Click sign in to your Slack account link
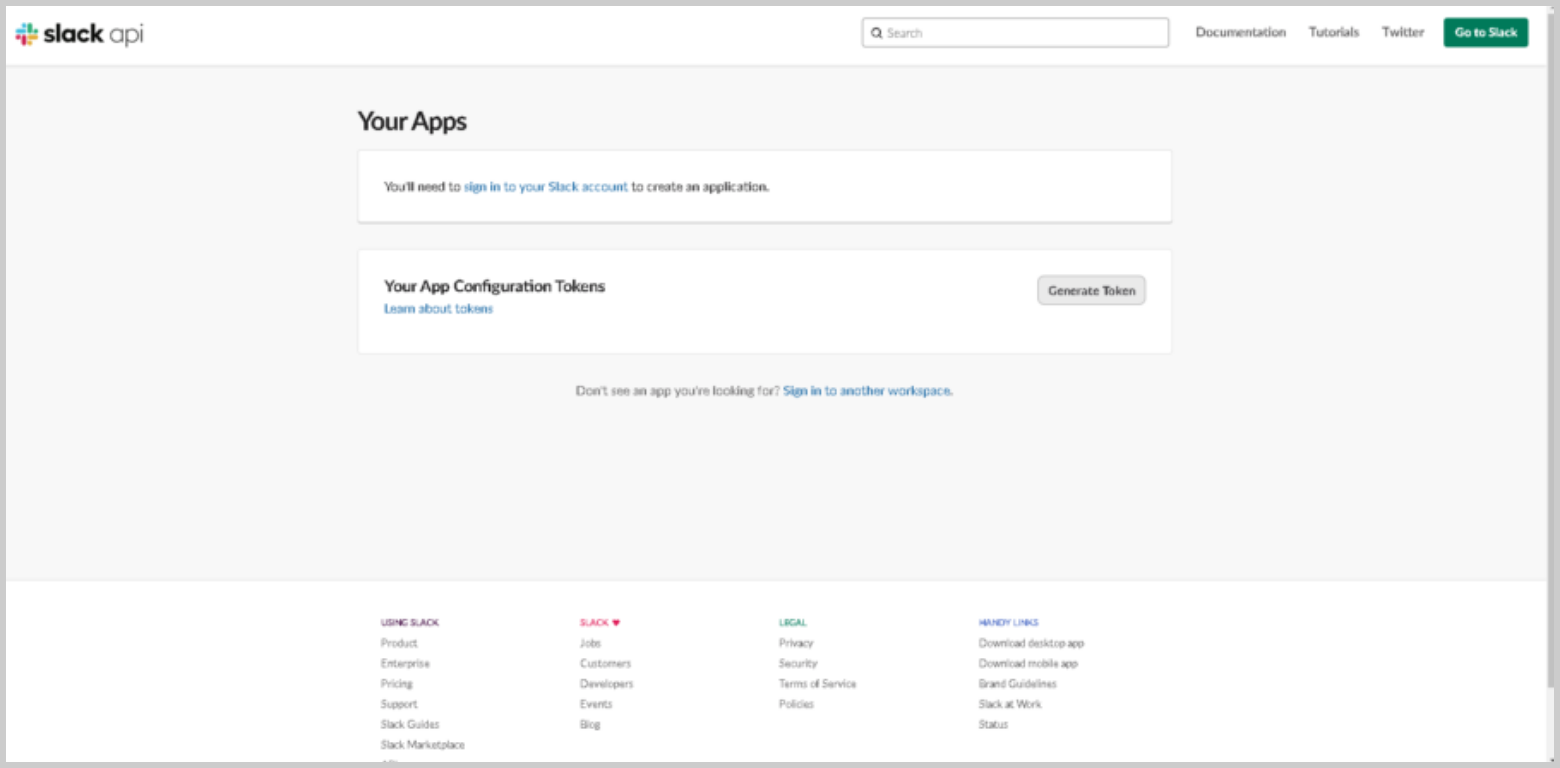This screenshot has width=1560, height=768. 546,187
